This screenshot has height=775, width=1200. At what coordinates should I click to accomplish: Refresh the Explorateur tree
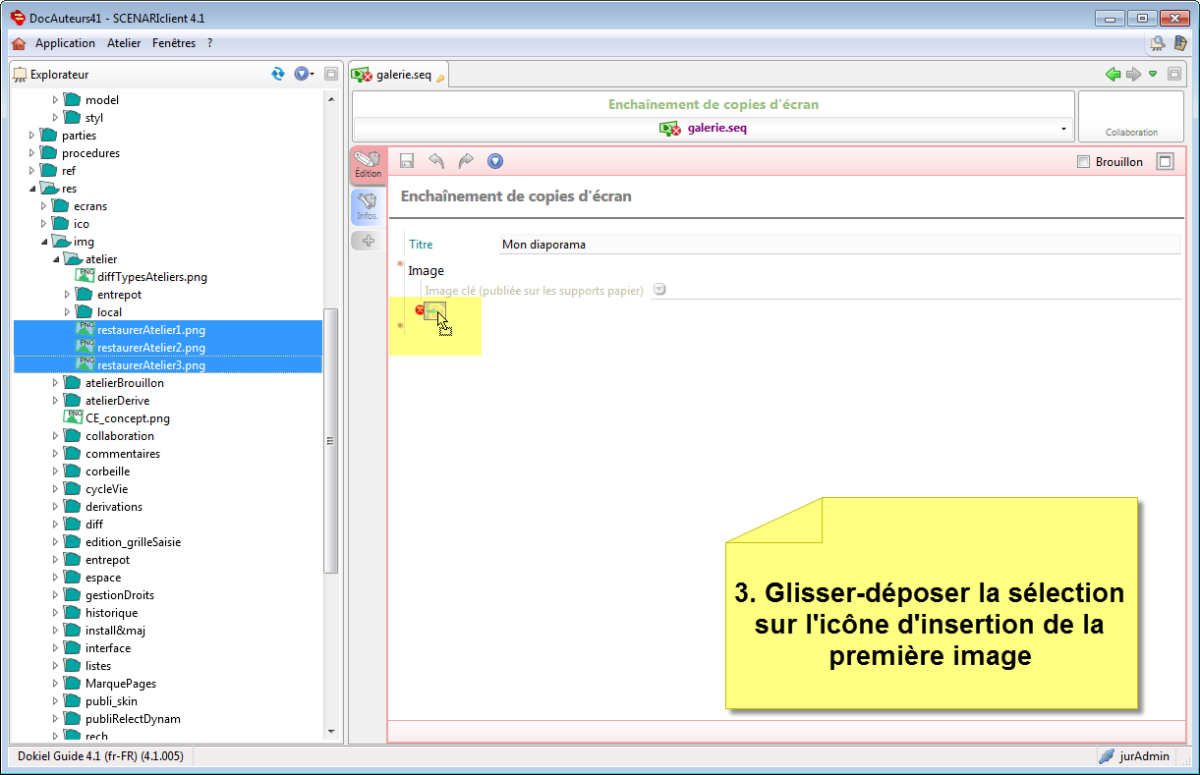278,74
